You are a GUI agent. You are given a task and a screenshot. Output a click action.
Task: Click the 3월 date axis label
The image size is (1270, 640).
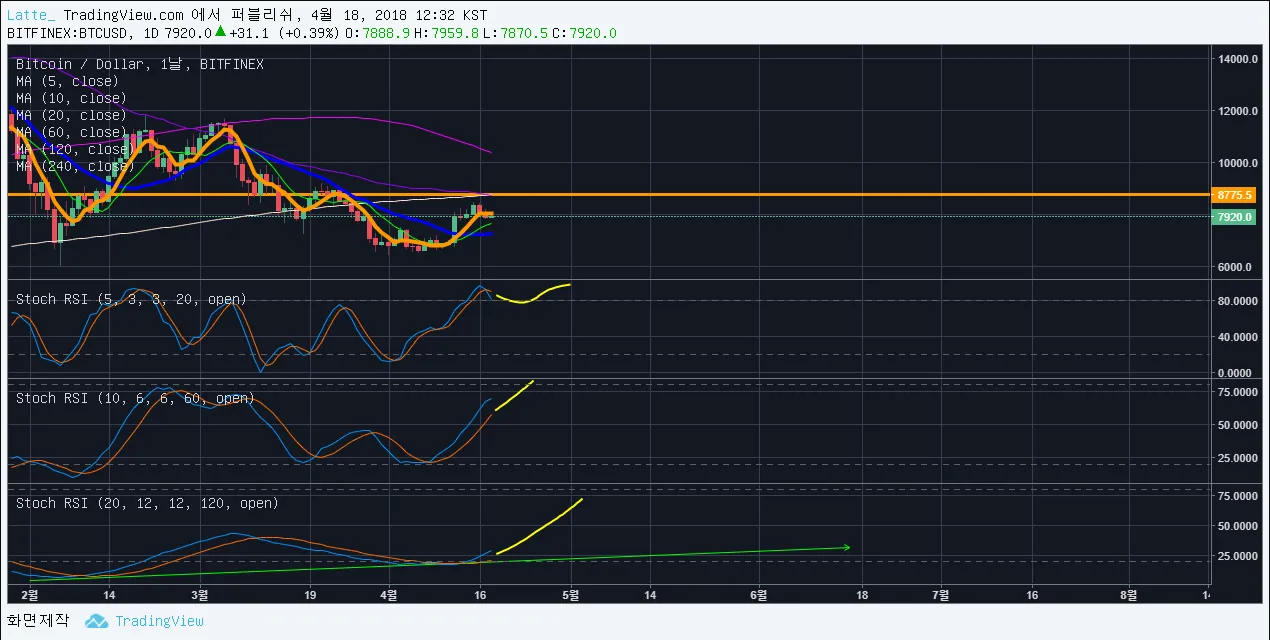(x=199, y=594)
